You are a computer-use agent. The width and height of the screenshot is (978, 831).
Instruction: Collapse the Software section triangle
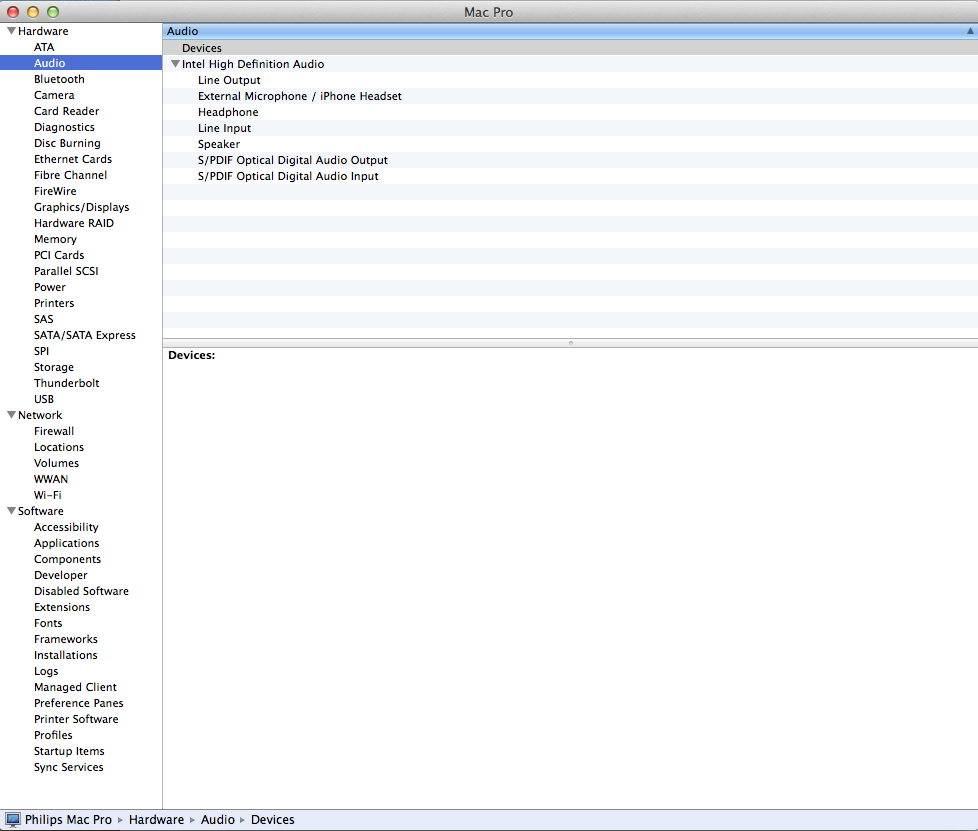point(11,511)
